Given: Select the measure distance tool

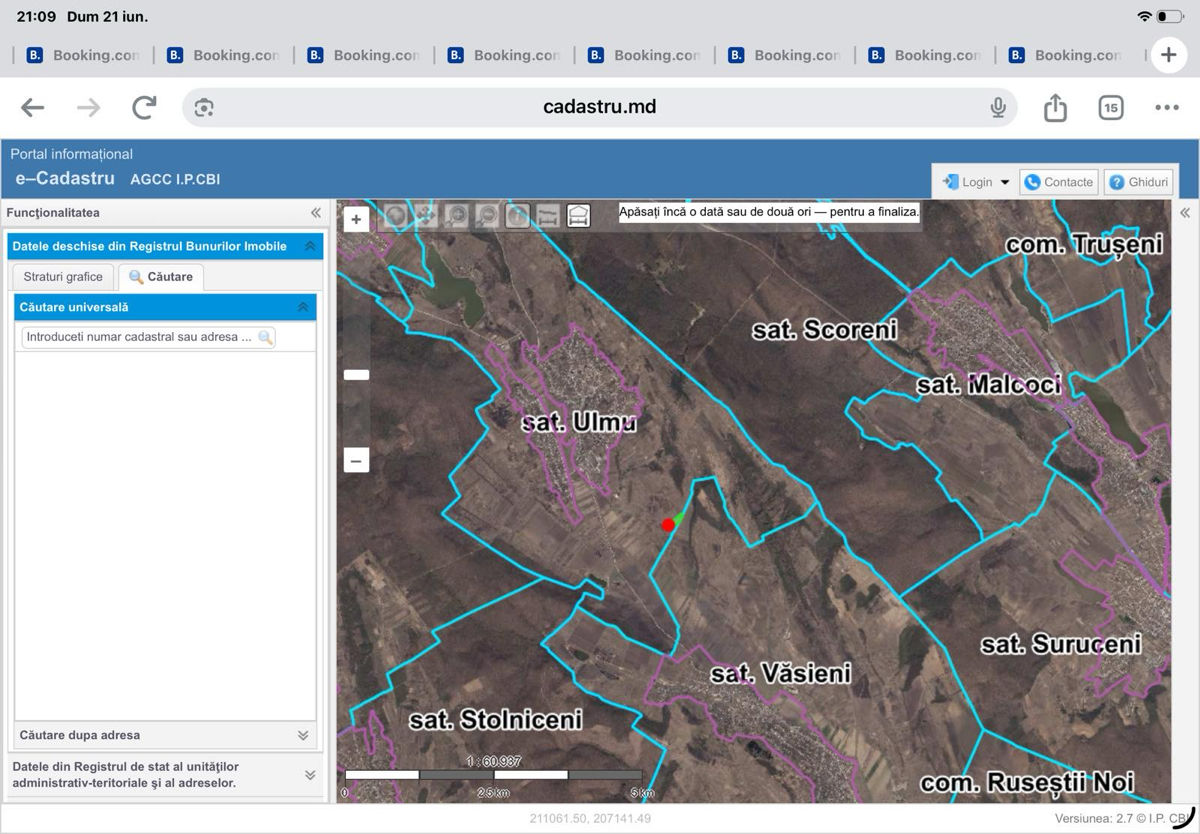Looking at the screenshot, I should [547, 215].
